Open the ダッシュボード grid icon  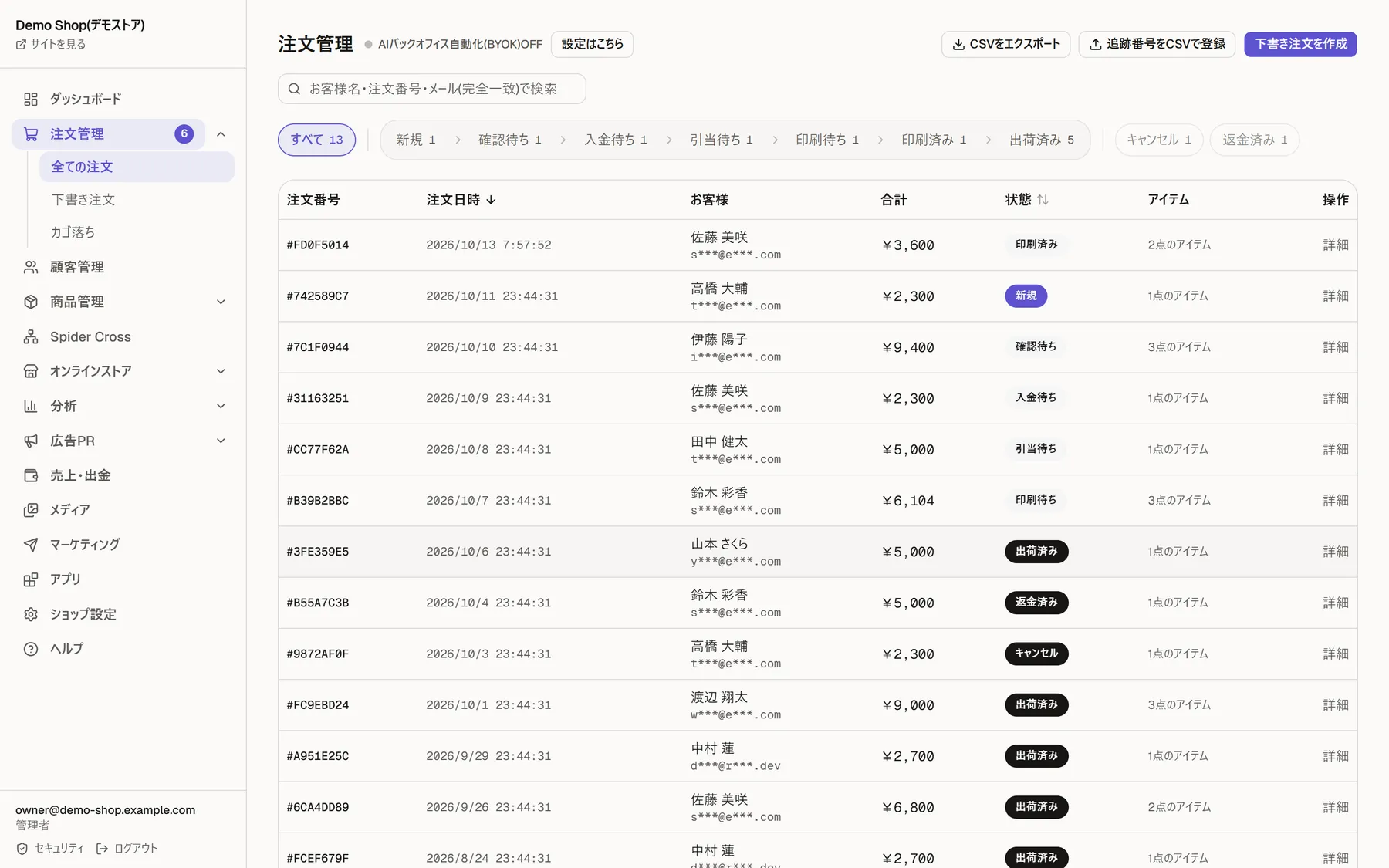point(31,100)
